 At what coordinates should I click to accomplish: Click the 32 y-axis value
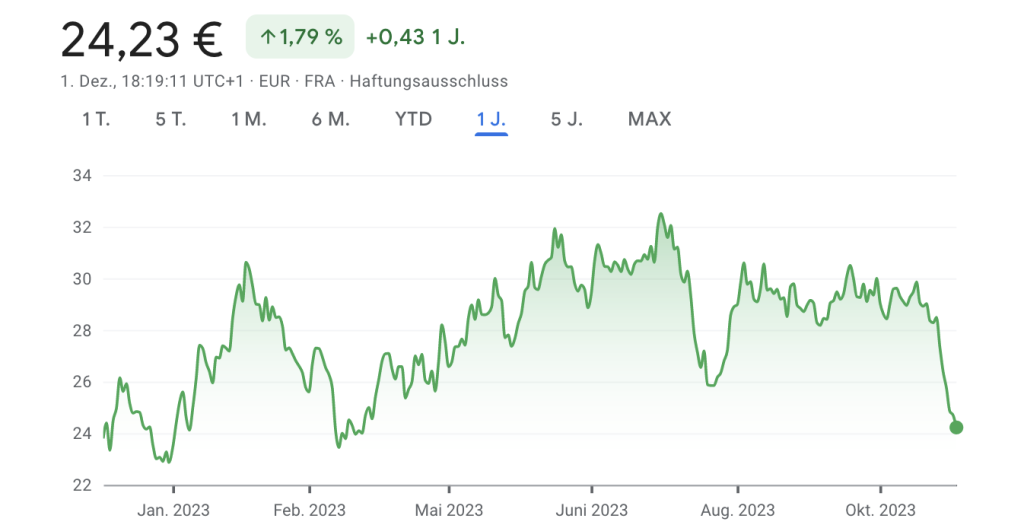pyautogui.click(x=82, y=228)
